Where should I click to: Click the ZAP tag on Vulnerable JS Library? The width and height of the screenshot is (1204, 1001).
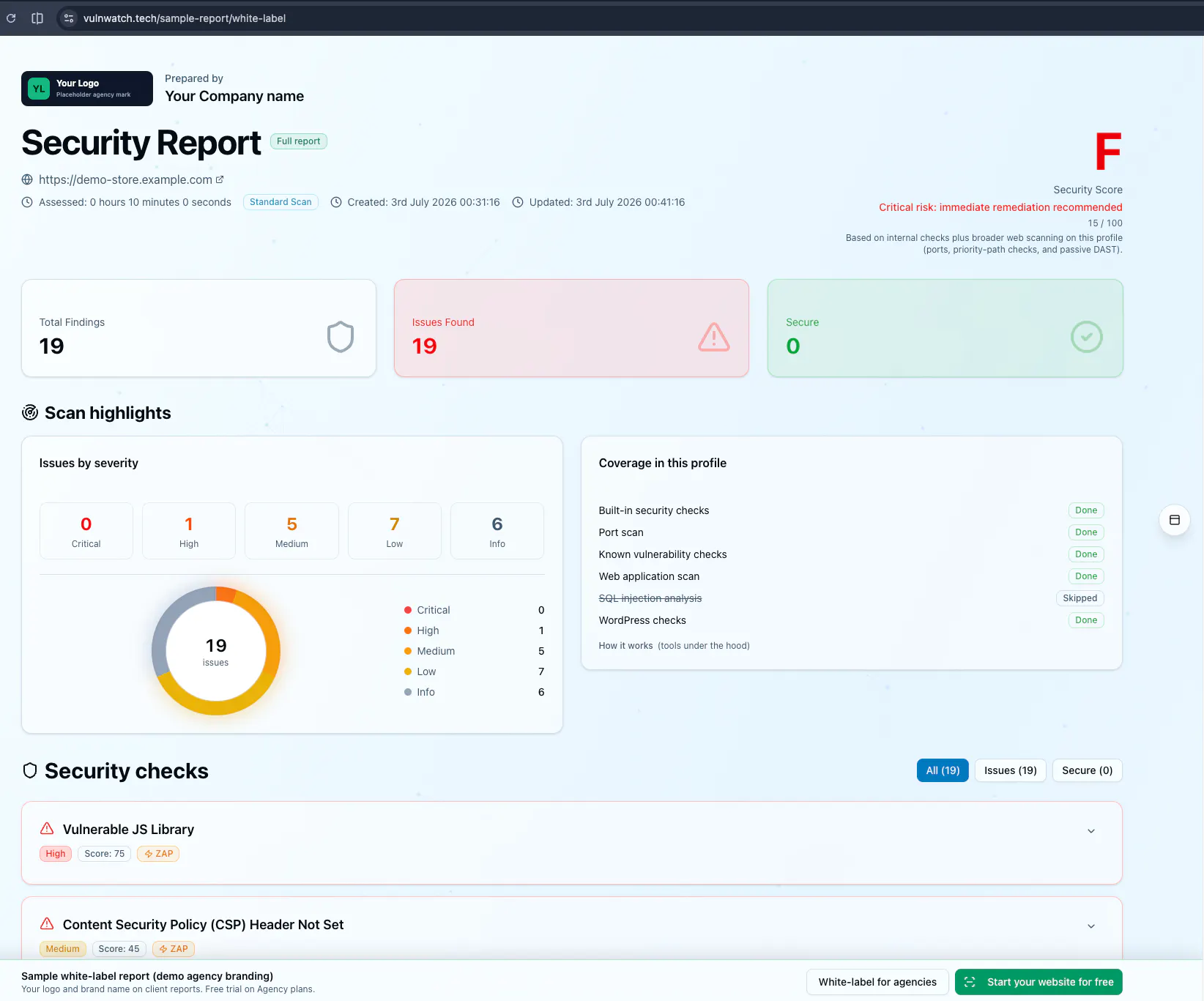[x=158, y=854]
